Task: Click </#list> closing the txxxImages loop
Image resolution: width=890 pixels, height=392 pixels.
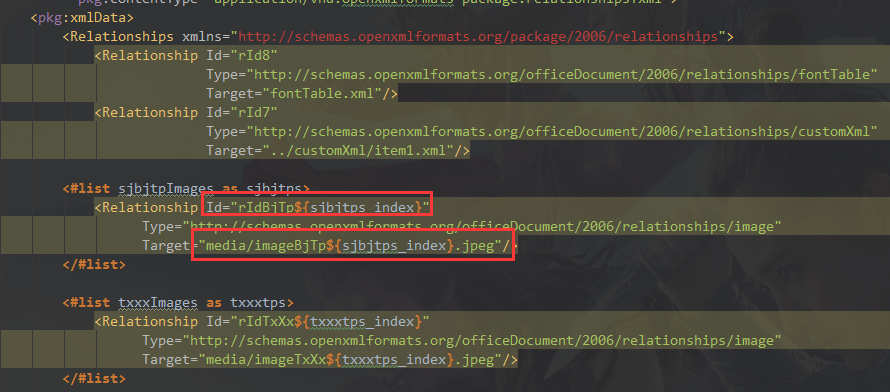Action: click(x=94, y=378)
